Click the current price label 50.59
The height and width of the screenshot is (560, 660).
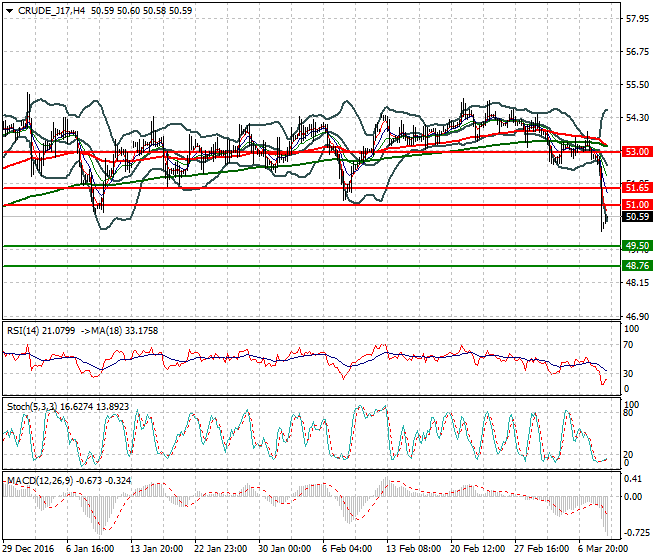point(637,217)
